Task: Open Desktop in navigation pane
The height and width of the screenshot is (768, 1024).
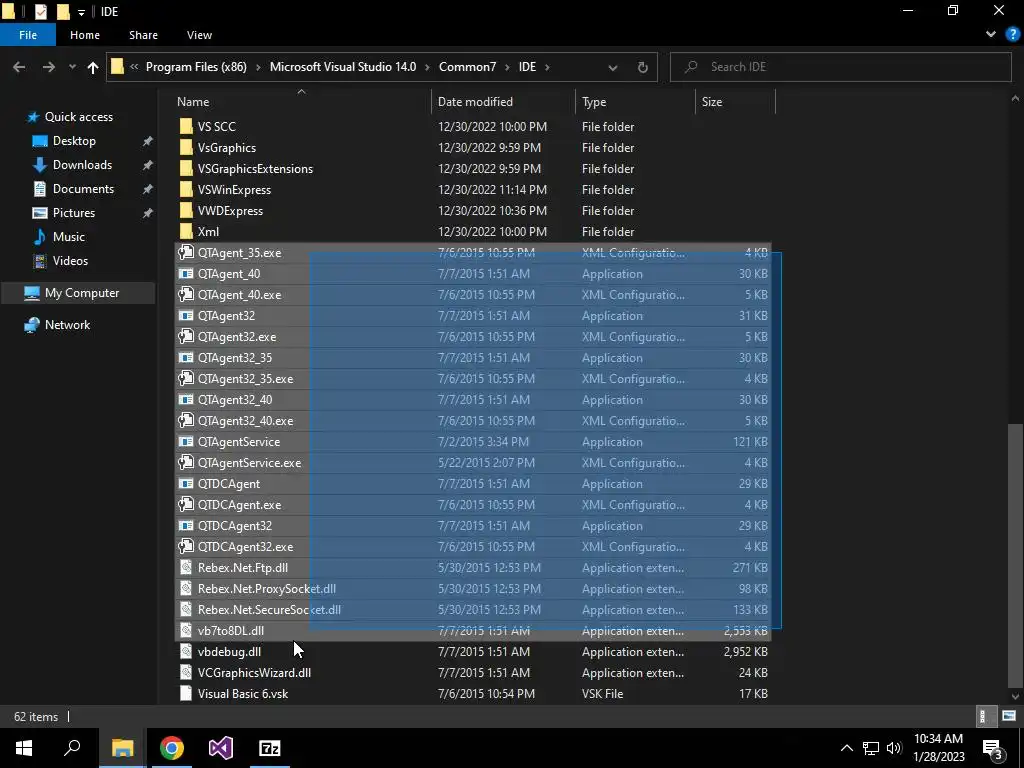Action: click(74, 141)
